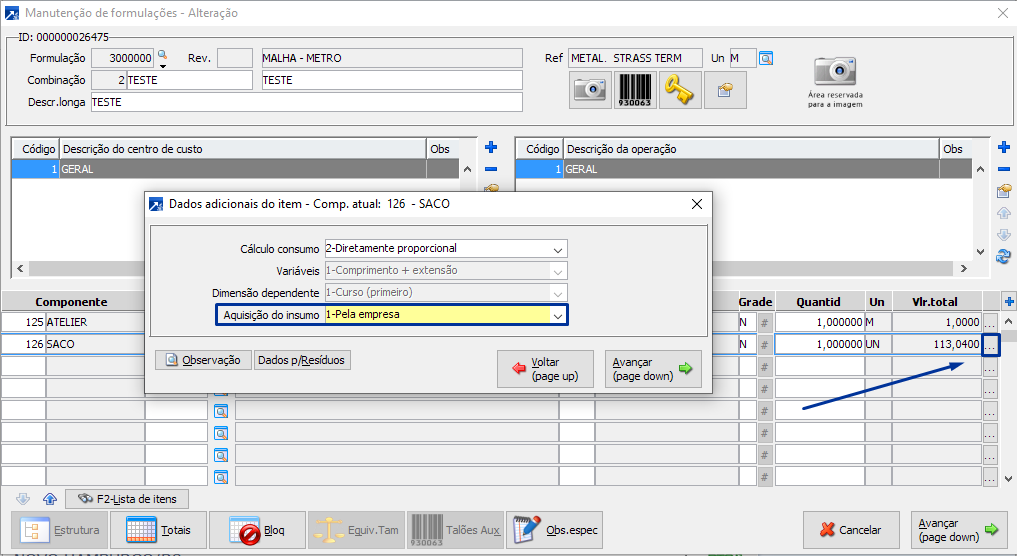Click the Formulação field with 3000000
The width and height of the screenshot is (1017, 556).
click(123, 58)
